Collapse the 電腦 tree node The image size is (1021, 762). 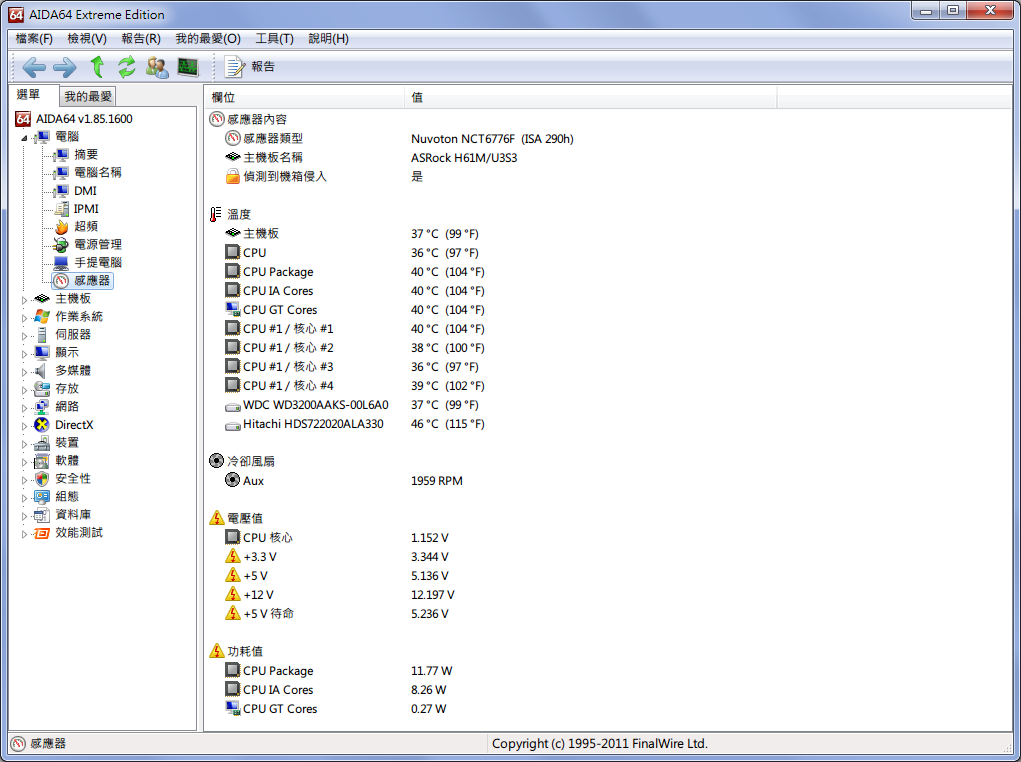click(x=24, y=137)
